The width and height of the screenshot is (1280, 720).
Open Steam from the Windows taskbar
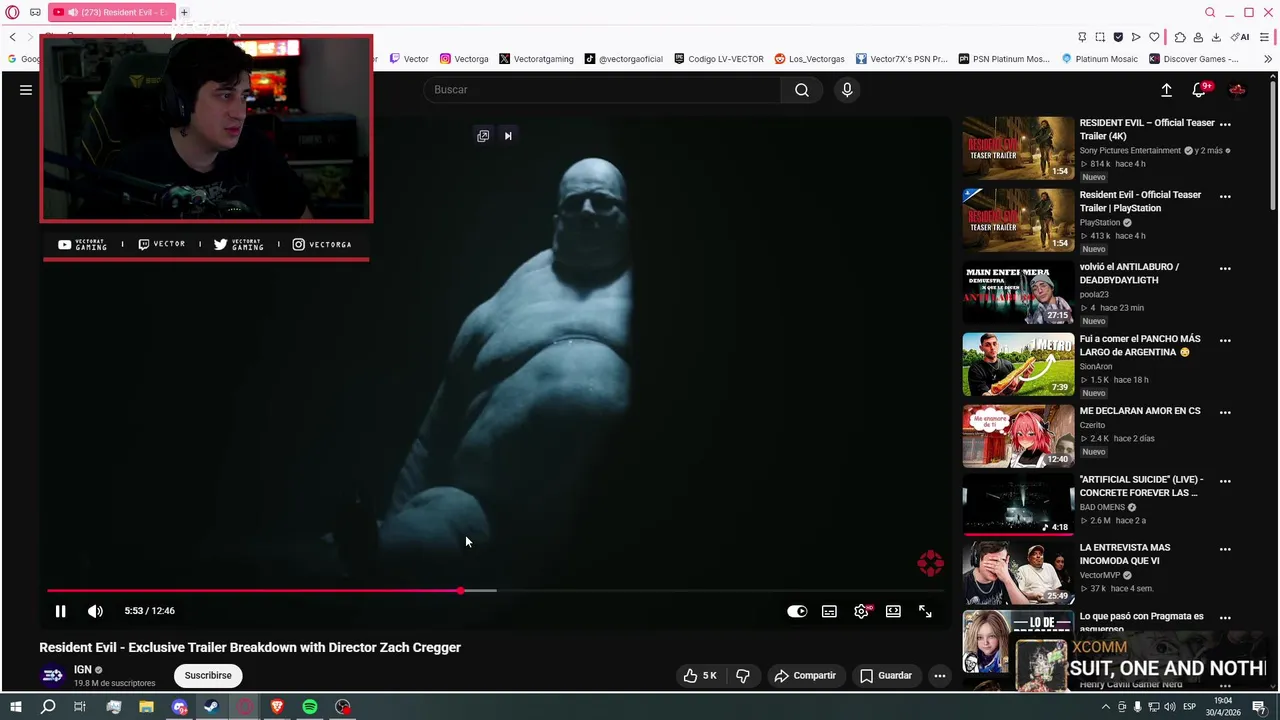[x=212, y=707]
